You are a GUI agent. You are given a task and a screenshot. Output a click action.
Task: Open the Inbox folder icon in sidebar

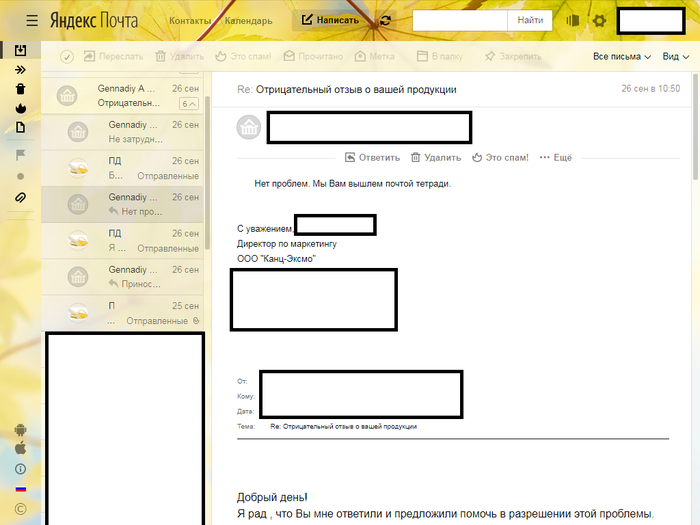click(20, 50)
